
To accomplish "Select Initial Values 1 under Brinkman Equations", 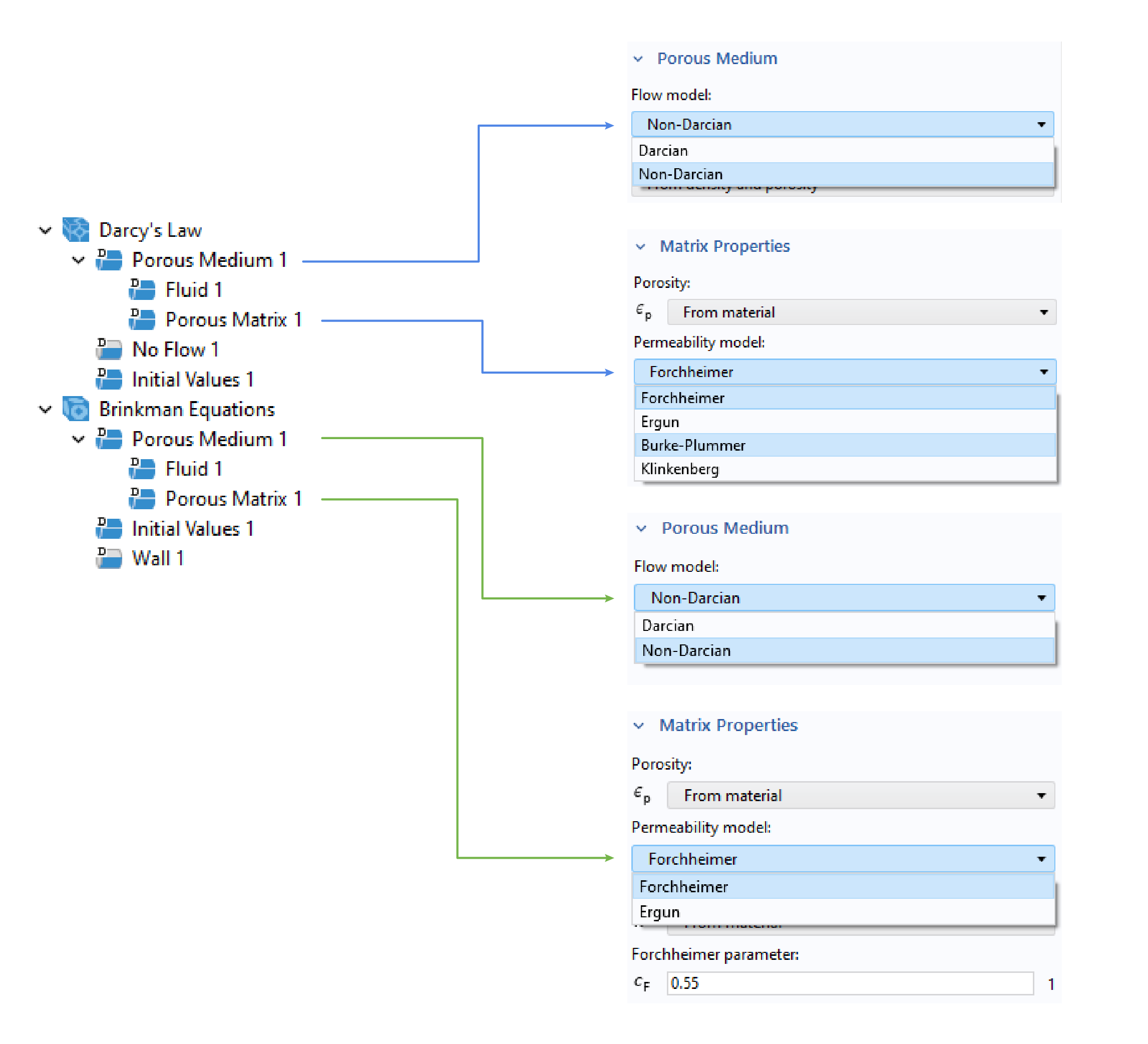I will pos(192,529).
